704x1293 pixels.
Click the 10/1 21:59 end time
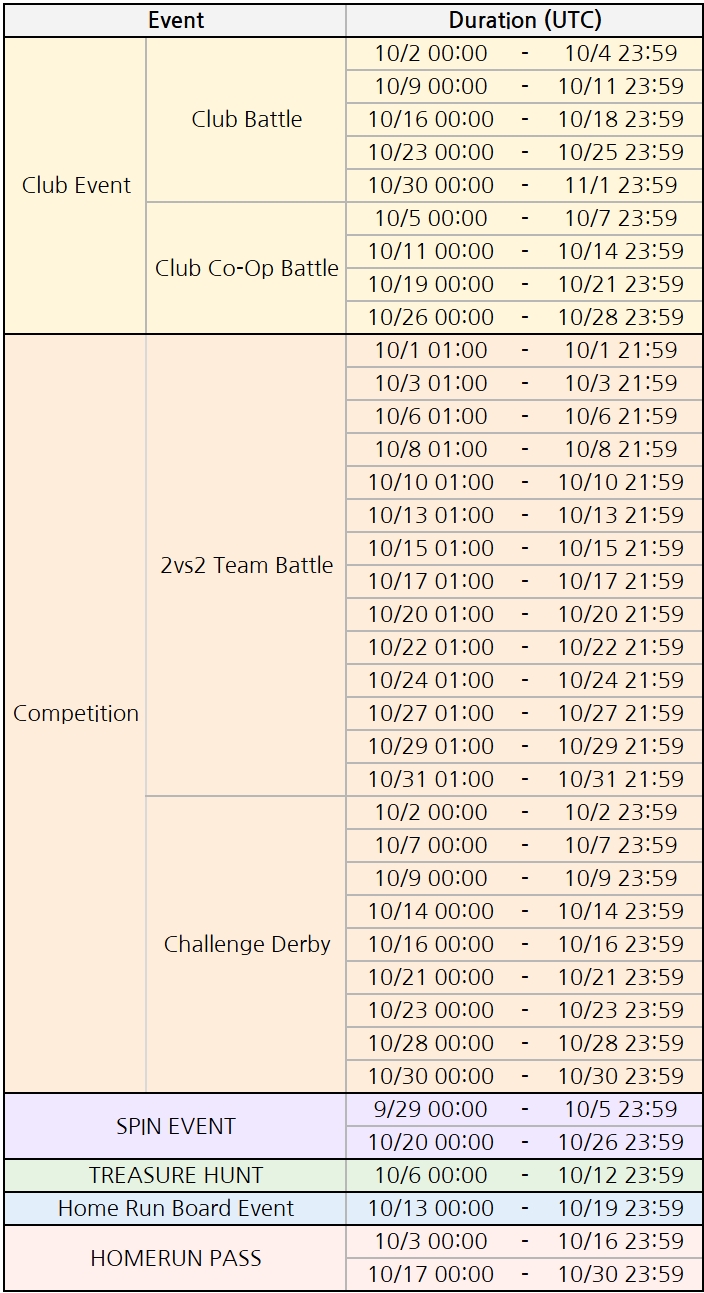620,350
